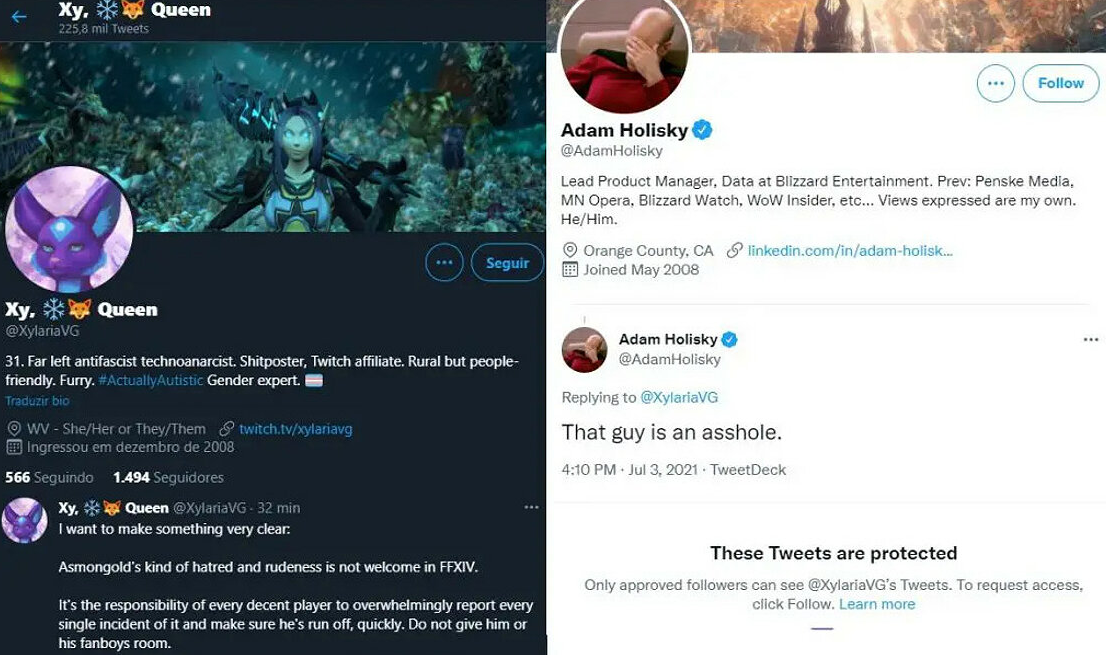Click the @XylariaVG mention in the reply
The height and width of the screenshot is (655, 1106).
coord(679,397)
